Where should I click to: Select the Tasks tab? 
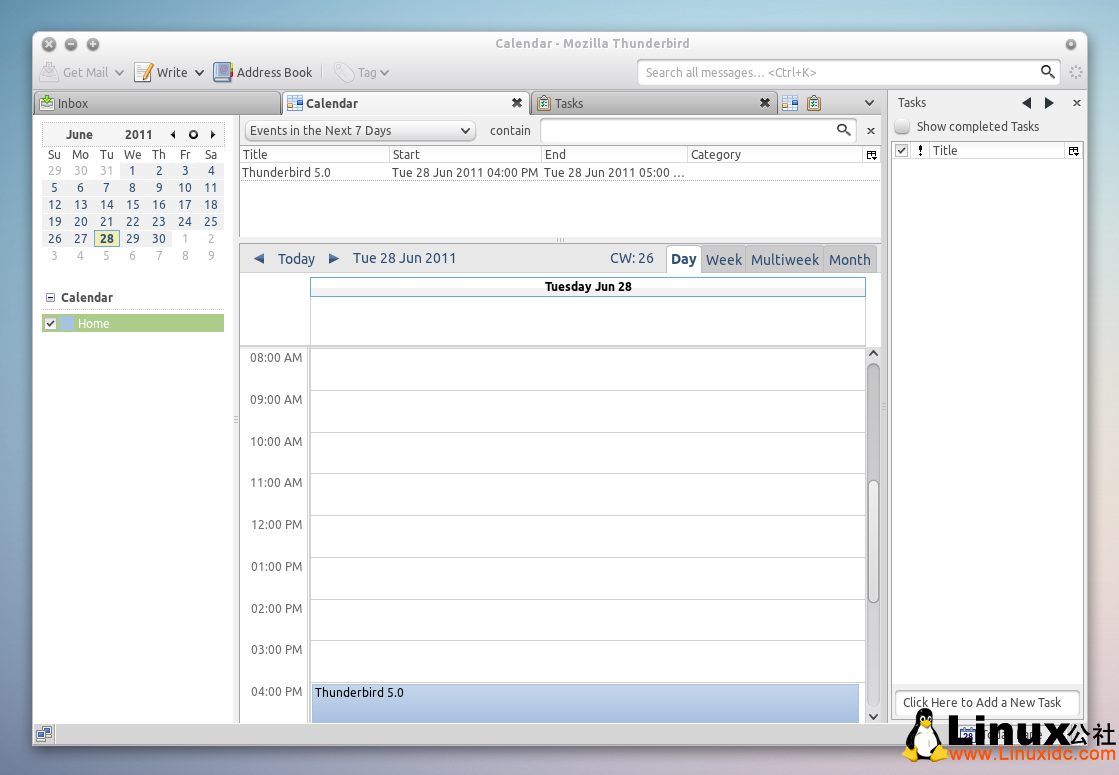tap(570, 103)
